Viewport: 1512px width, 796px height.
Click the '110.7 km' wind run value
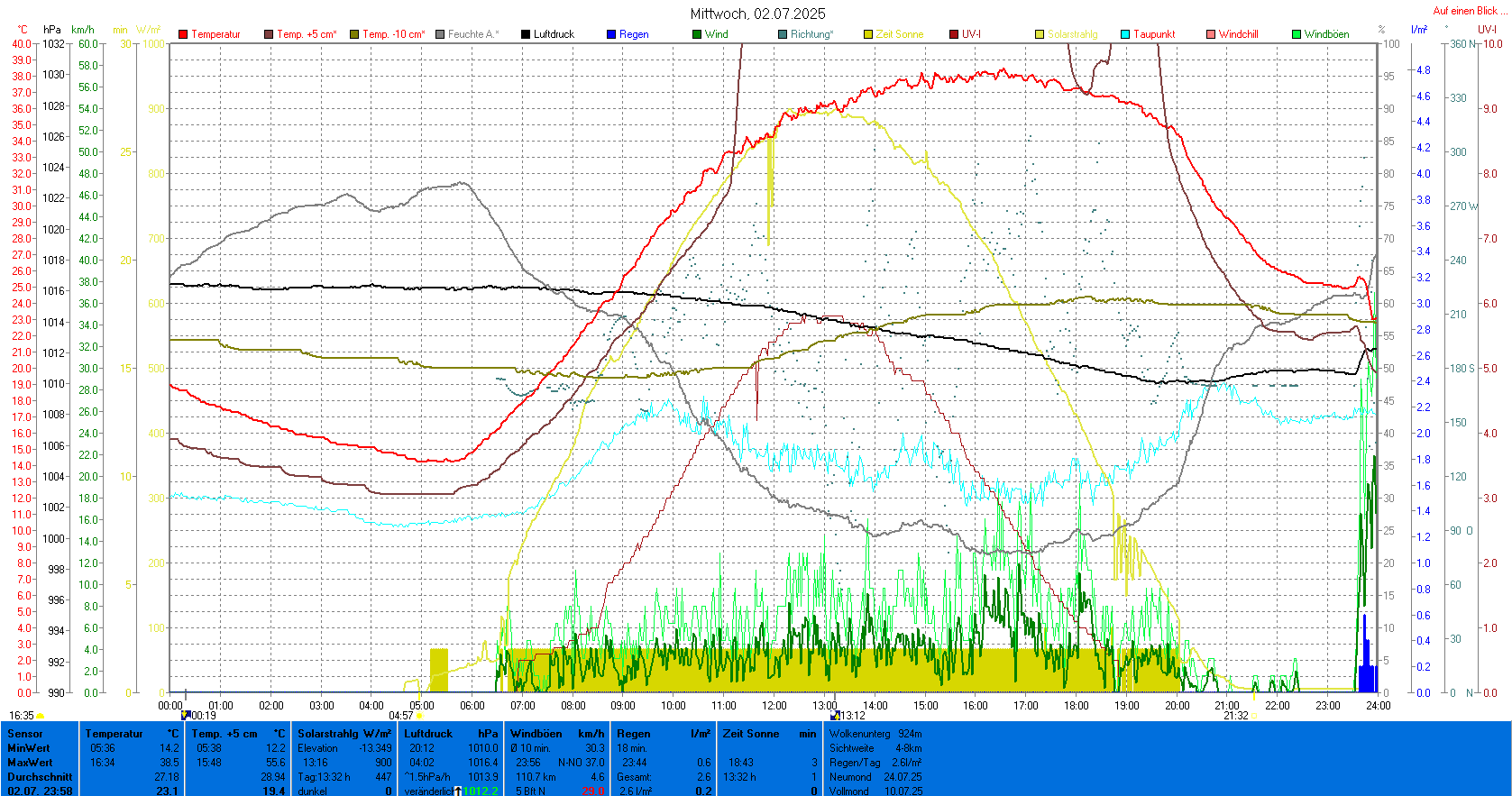(536, 777)
